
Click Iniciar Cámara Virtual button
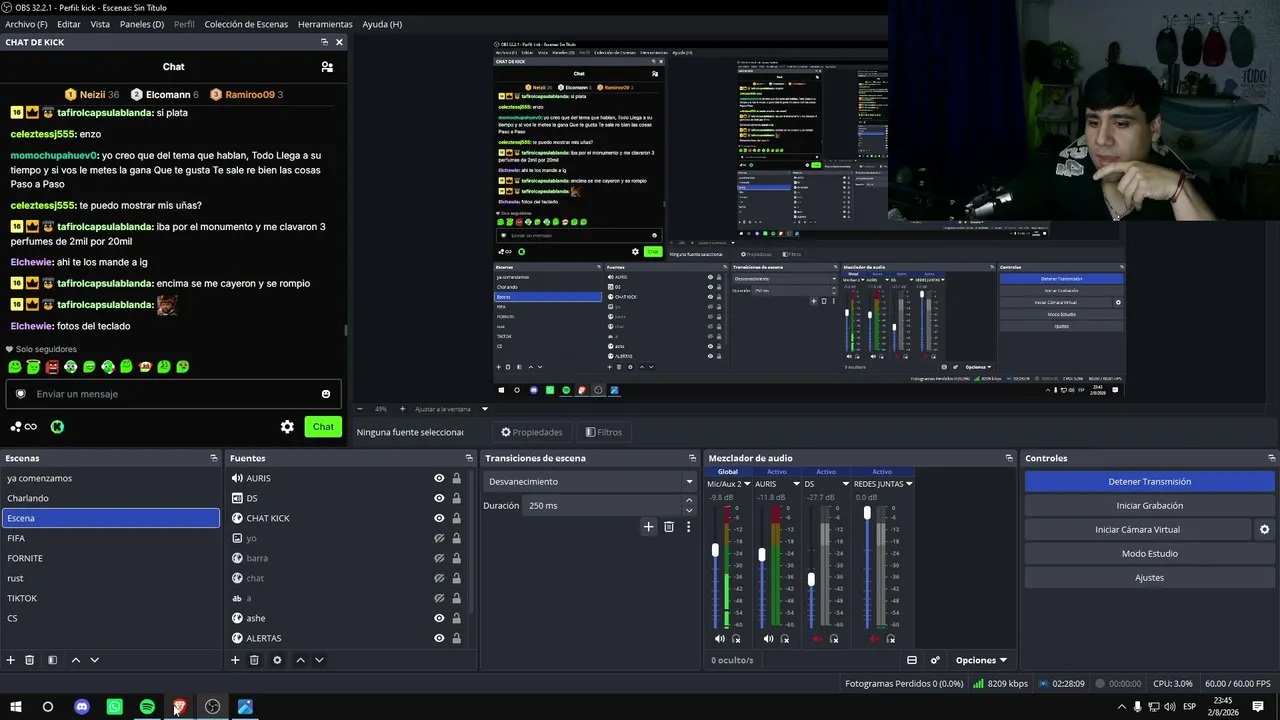1138,530
